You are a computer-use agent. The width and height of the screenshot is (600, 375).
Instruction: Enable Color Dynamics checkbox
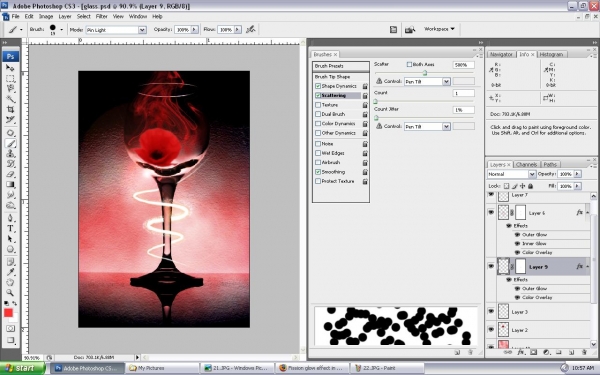click(318, 124)
